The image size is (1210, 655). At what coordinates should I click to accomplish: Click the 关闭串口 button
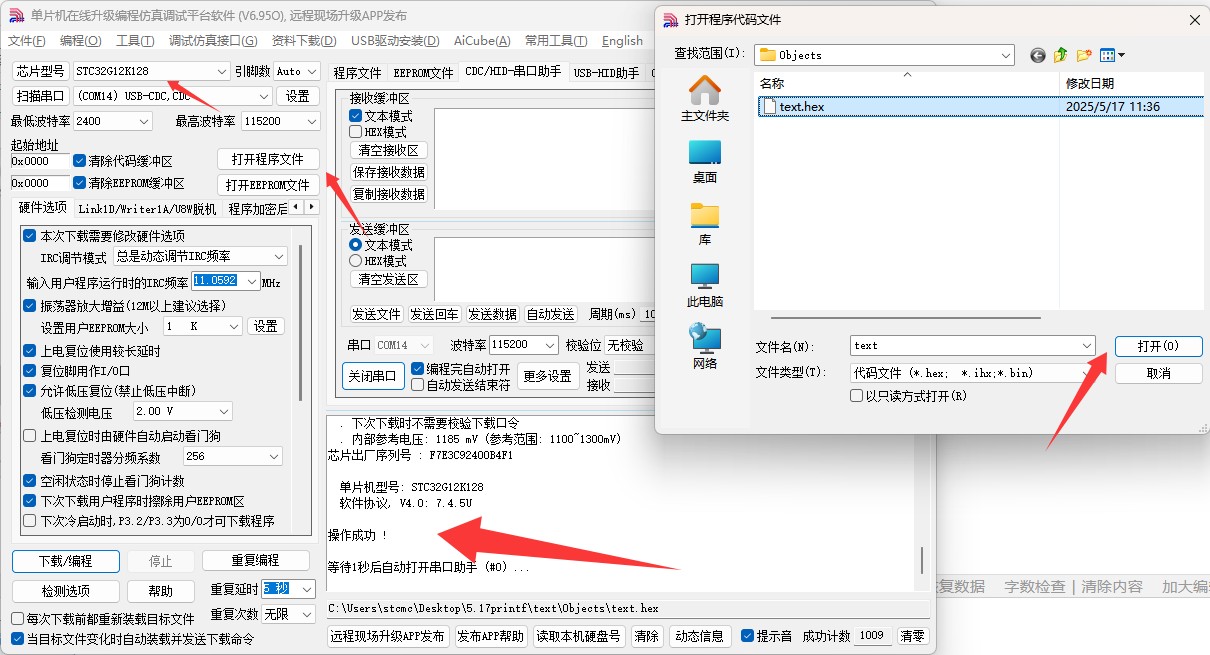click(371, 377)
